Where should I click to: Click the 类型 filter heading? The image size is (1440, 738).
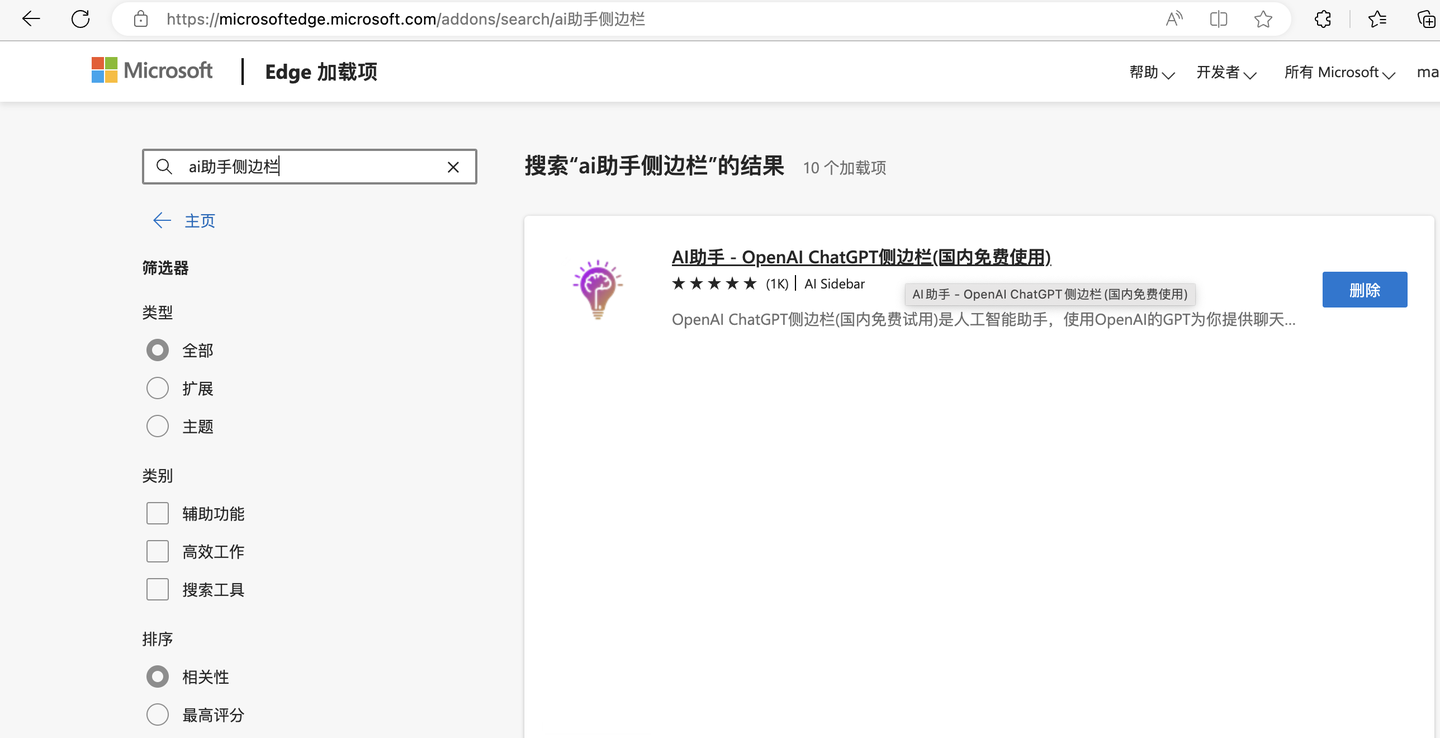pyautogui.click(x=158, y=313)
